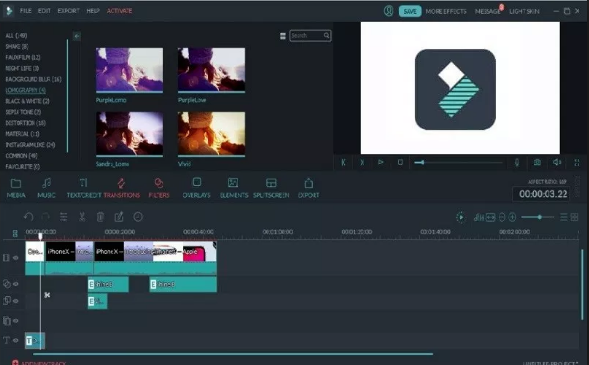The image size is (589, 365).
Task: Zoom in the timeline with plus icon
Action: [512, 217]
